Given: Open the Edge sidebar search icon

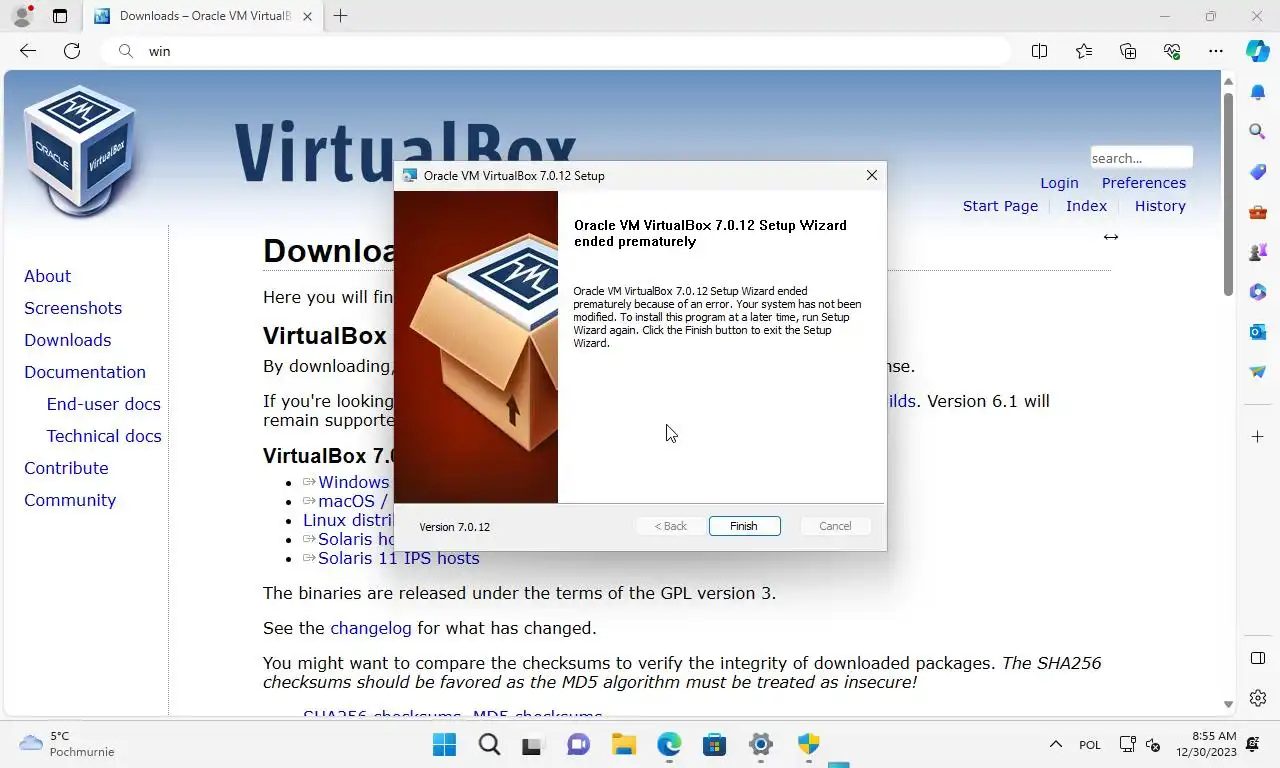Looking at the screenshot, I should pos(1258,132).
